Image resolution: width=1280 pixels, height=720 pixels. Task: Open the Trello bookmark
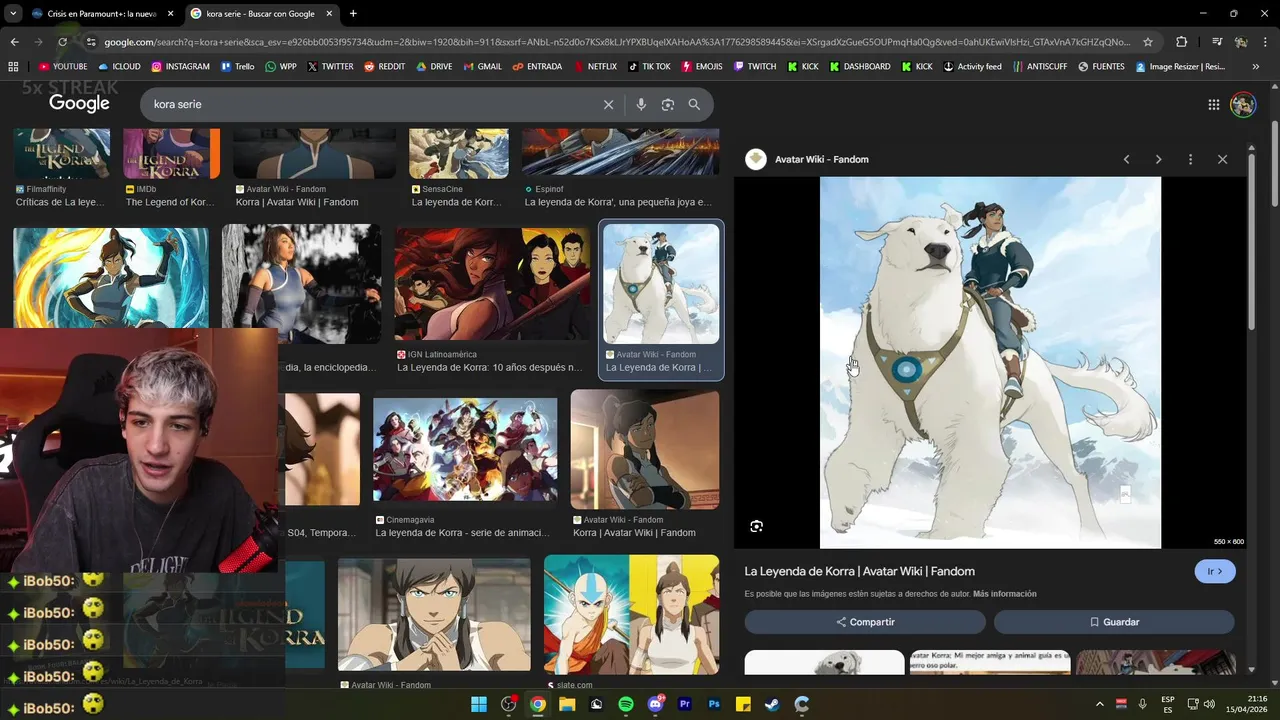pyautogui.click(x=237, y=67)
